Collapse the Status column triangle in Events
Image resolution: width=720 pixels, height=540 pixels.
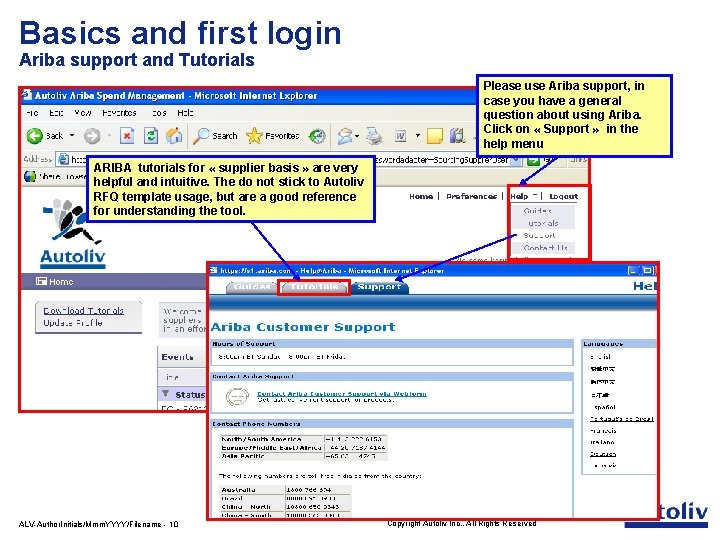(x=166, y=394)
